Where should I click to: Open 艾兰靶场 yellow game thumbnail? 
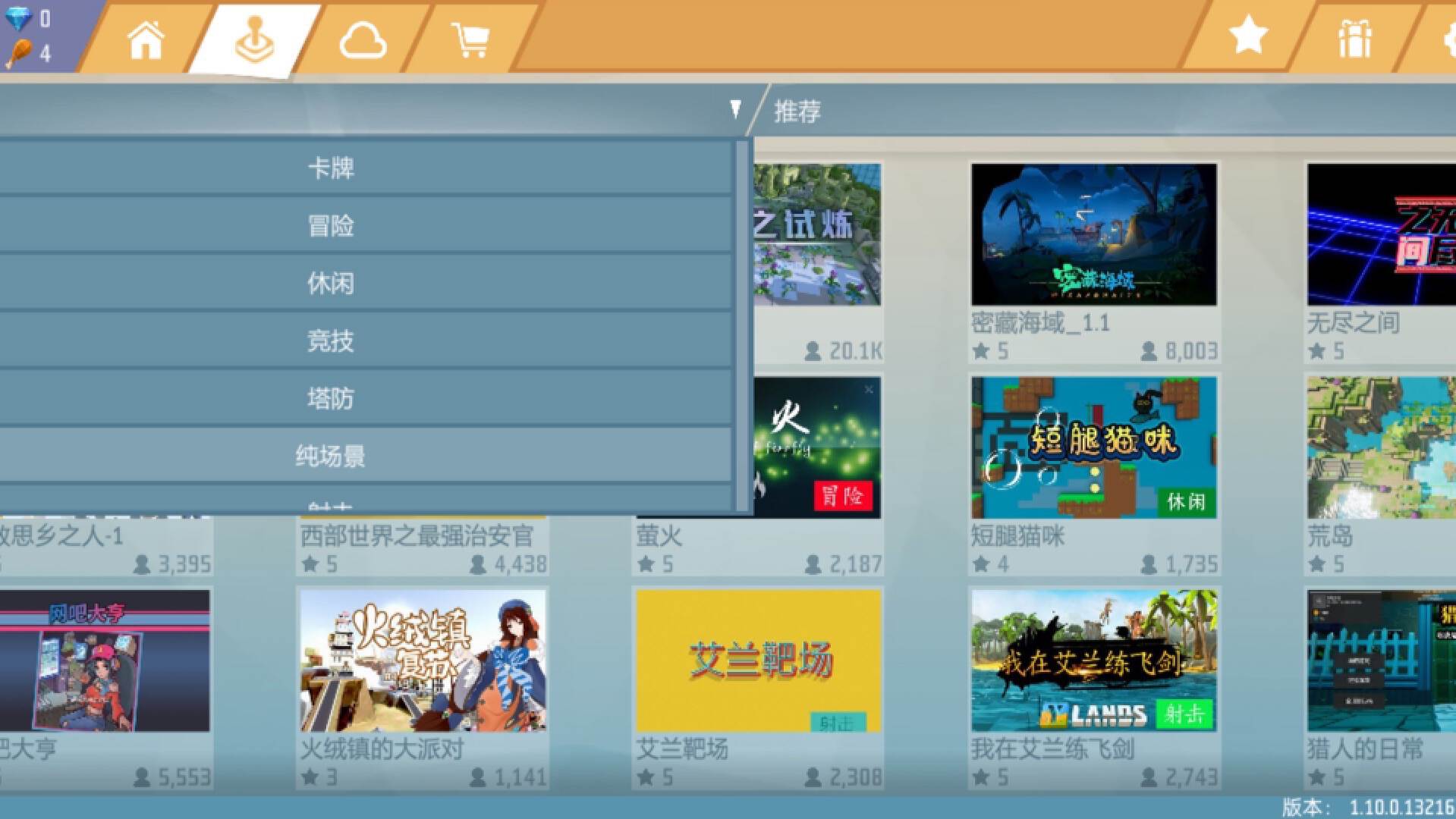pyautogui.click(x=758, y=661)
